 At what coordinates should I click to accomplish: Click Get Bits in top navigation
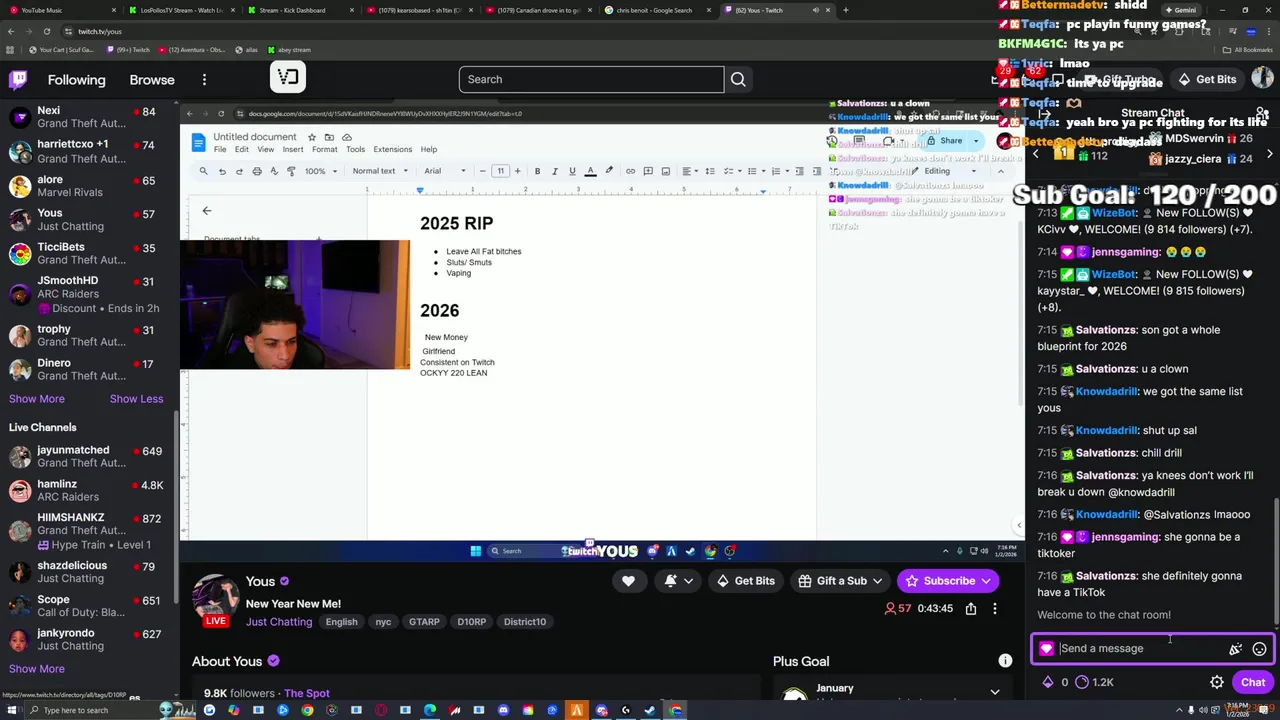coord(1206,79)
